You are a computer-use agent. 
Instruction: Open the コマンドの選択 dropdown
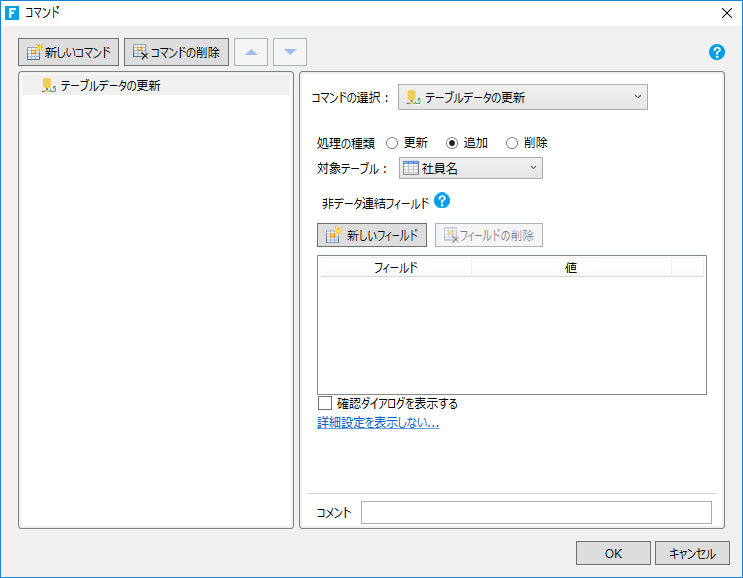(x=523, y=98)
